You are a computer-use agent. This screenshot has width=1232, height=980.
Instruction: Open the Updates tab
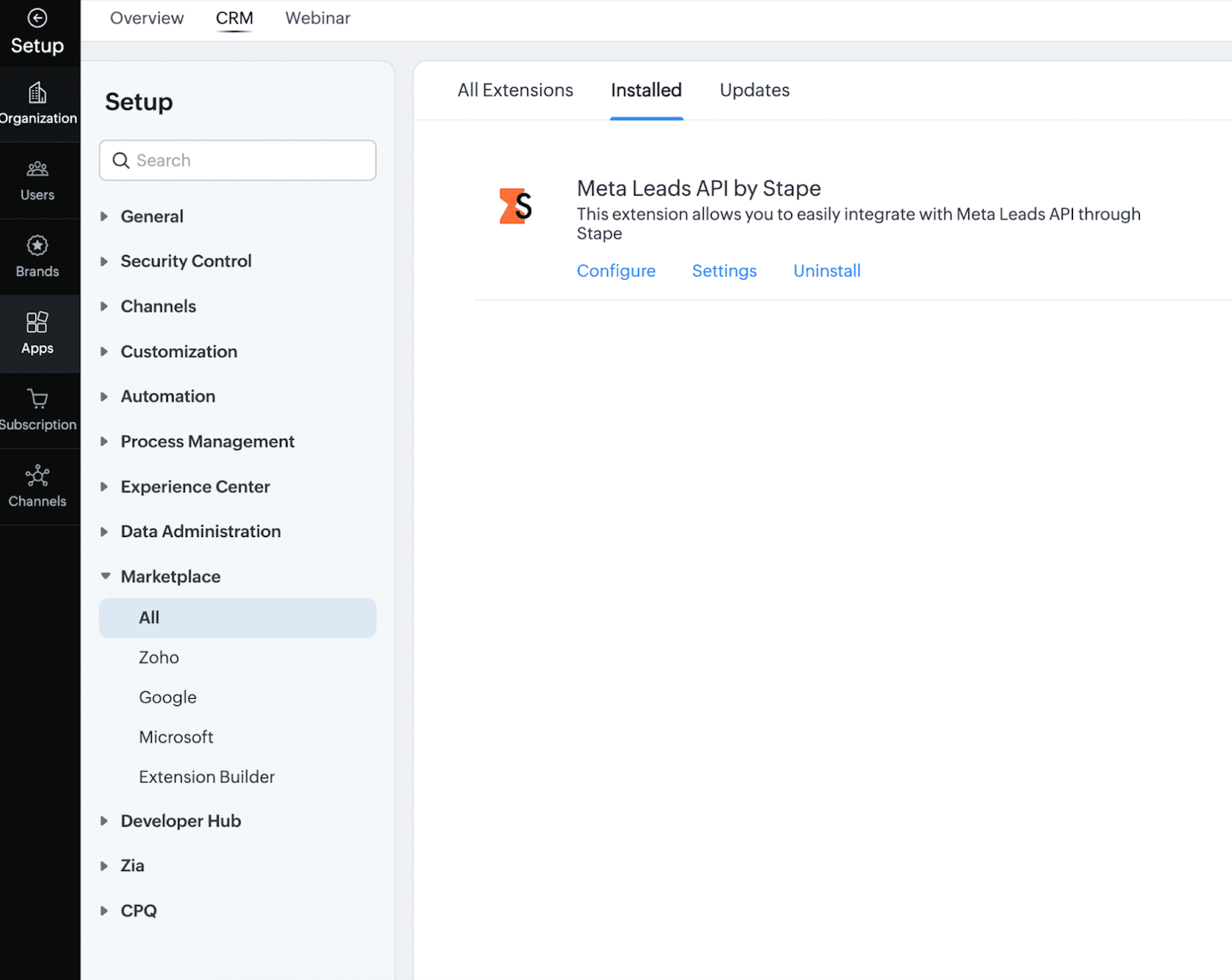click(755, 90)
